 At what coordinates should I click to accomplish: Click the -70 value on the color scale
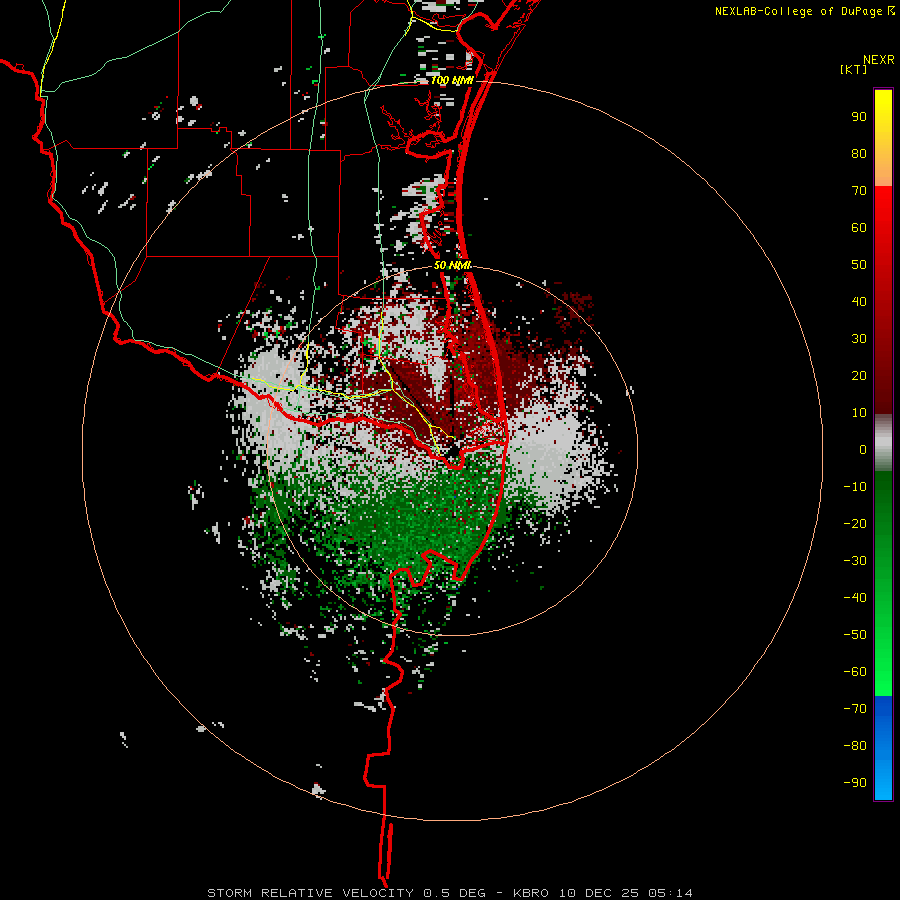(855, 709)
